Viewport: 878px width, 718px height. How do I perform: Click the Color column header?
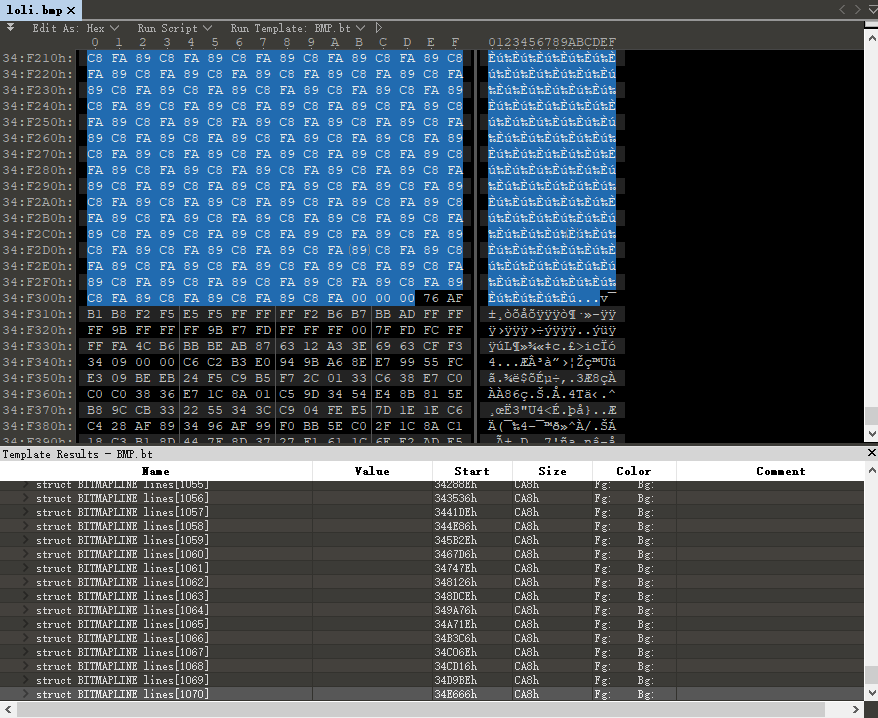coord(633,471)
